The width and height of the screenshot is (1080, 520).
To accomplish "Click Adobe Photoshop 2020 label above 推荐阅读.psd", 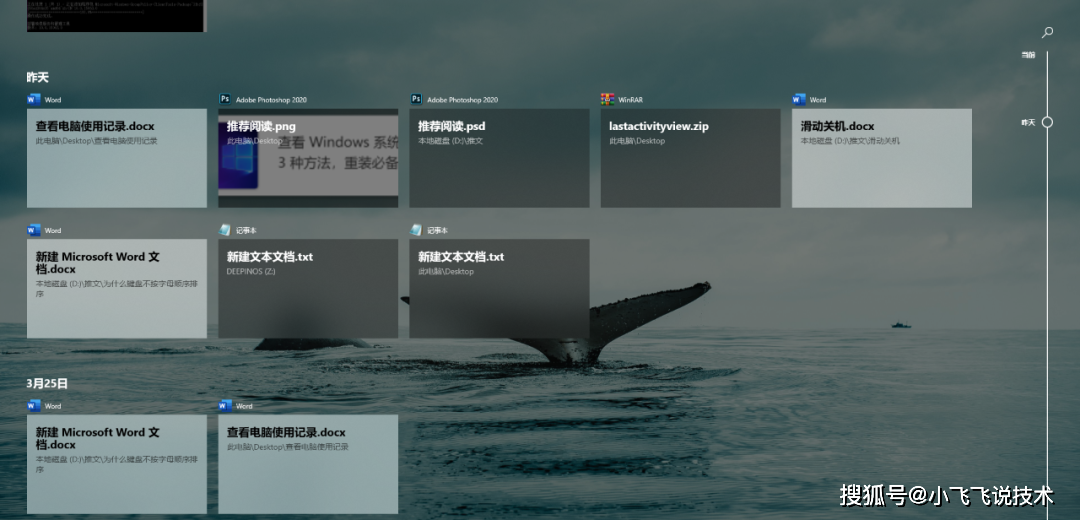I will click(x=462, y=100).
